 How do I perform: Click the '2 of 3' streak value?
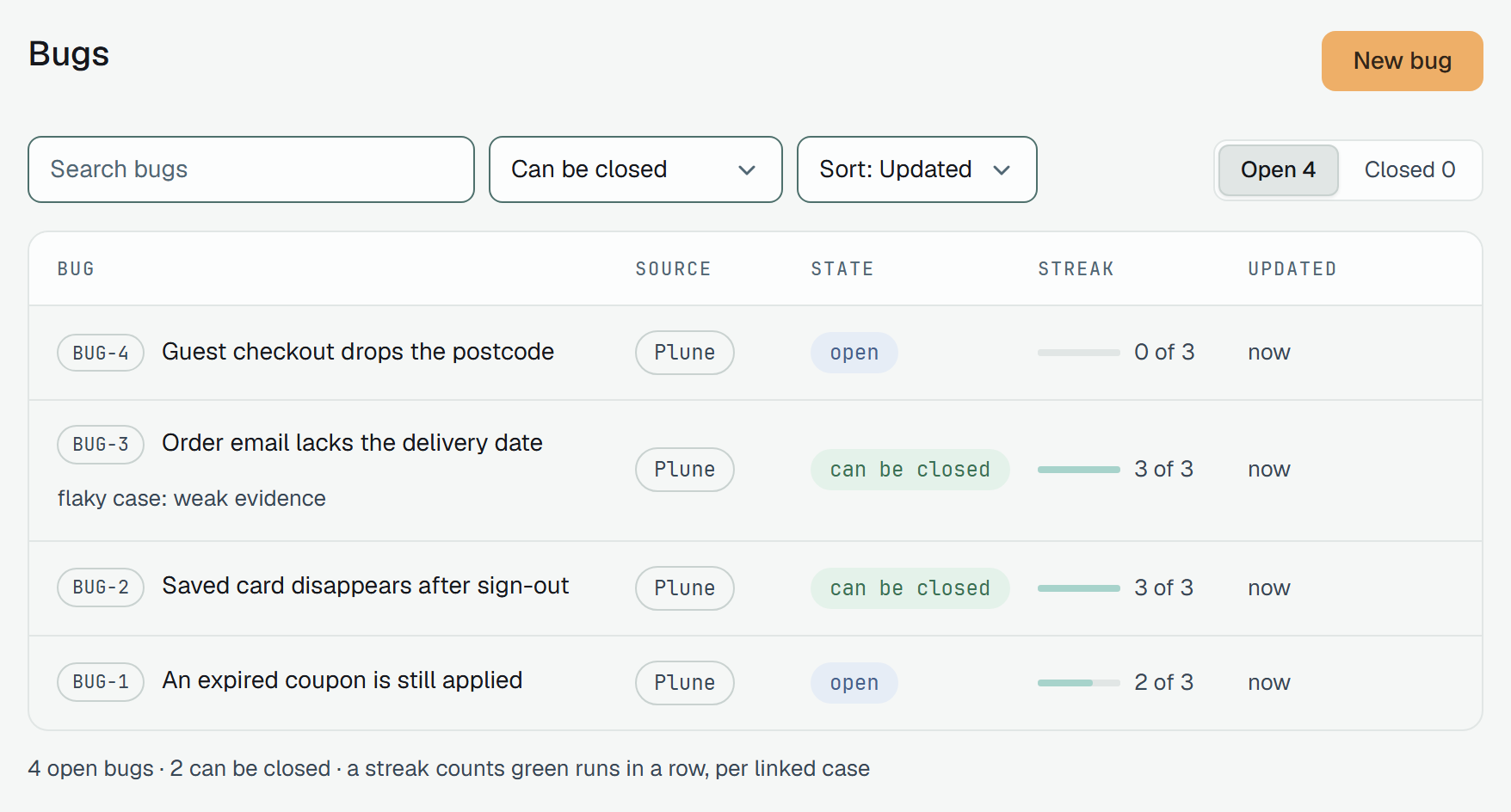[1164, 682]
